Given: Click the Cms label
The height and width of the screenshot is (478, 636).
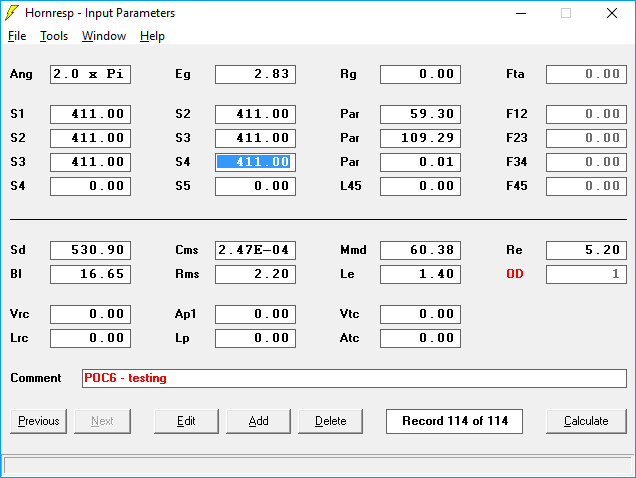Looking at the screenshot, I should 187,250.
